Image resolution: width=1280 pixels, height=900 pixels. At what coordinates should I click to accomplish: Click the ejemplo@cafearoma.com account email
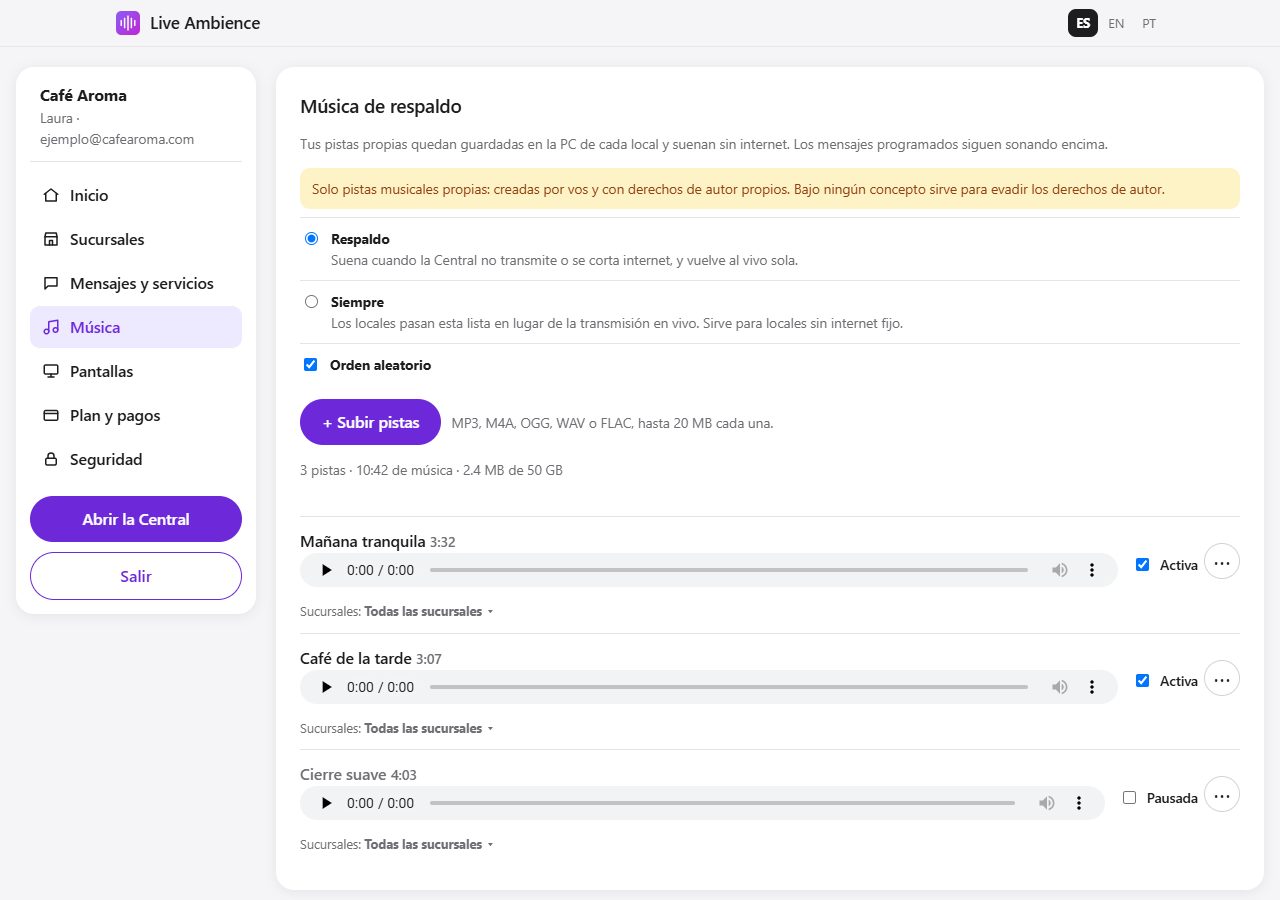point(117,139)
